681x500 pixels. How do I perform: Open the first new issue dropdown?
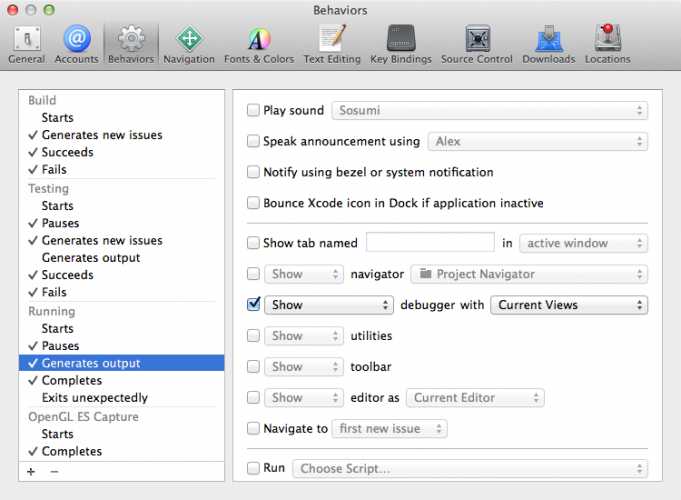pyautogui.click(x=390, y=429)
